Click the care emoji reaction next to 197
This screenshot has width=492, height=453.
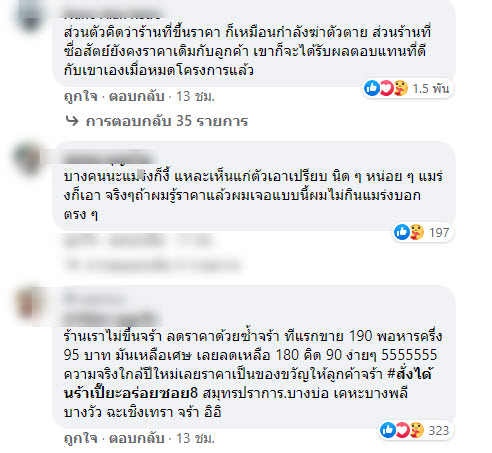417,232
